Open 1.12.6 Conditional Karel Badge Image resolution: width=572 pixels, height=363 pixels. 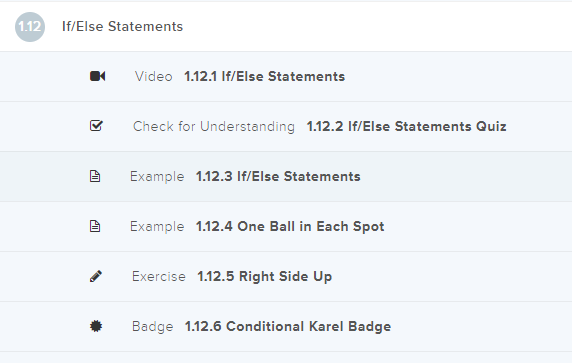click(288, 327)
